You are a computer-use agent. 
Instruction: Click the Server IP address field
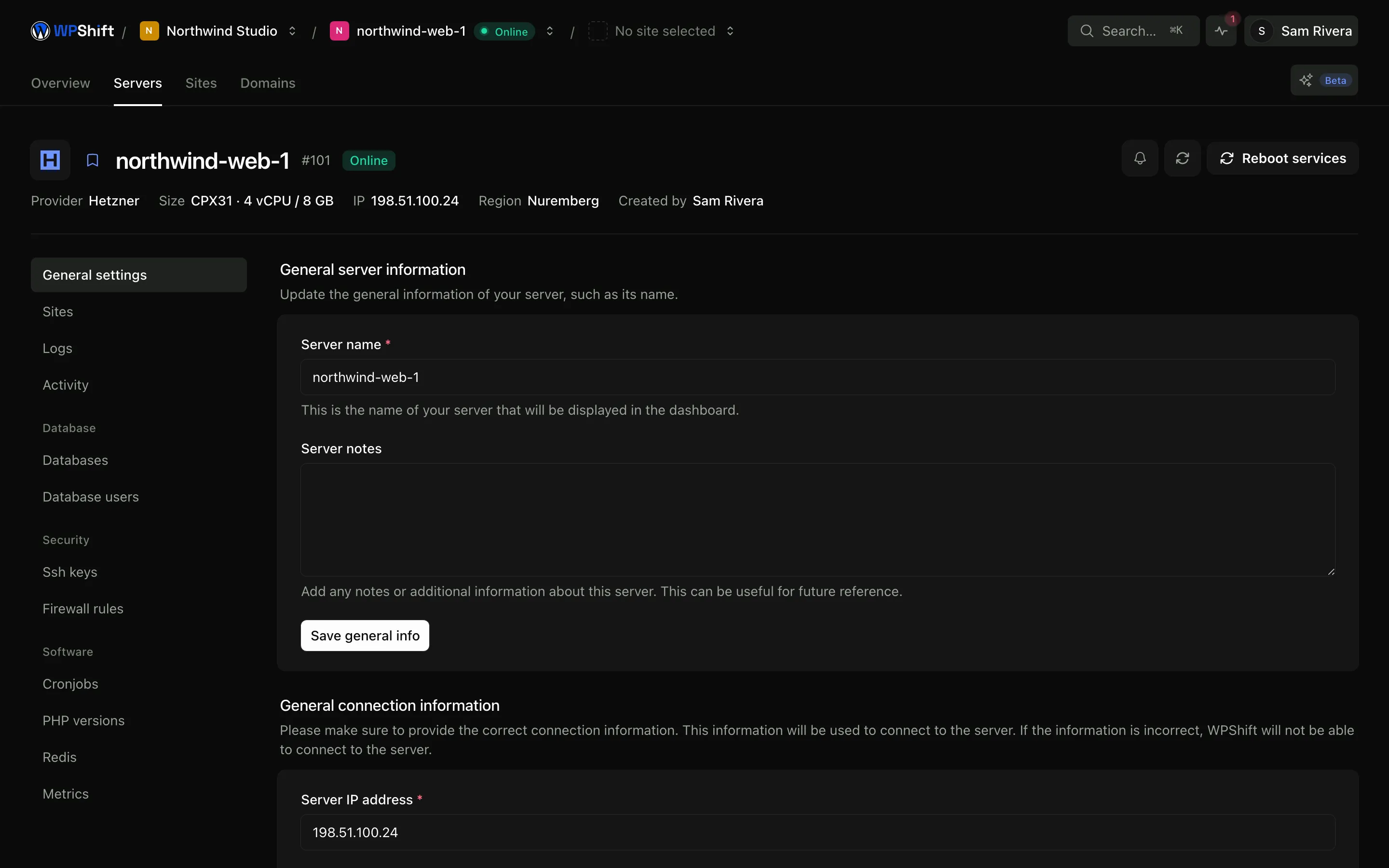point(818,832)
